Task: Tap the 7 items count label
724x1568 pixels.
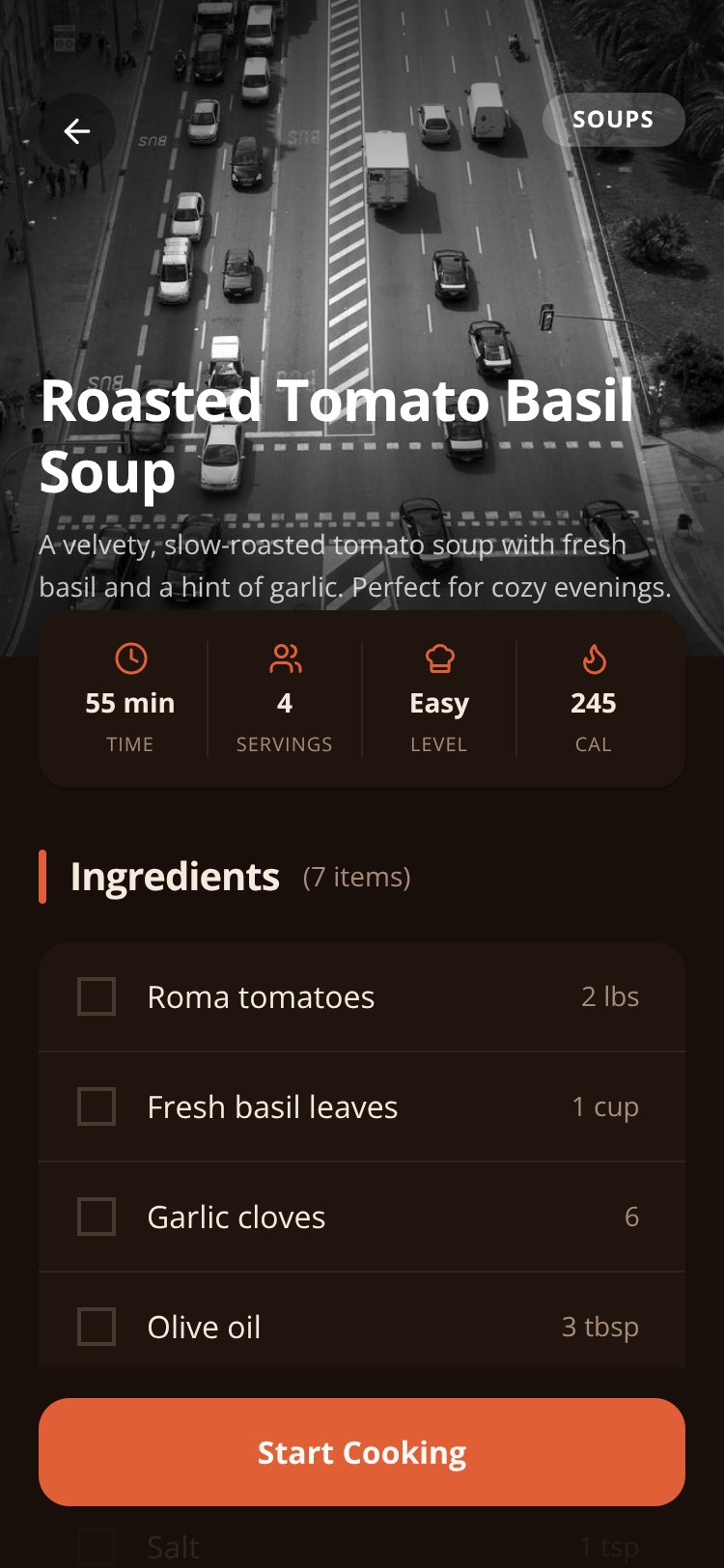Action: 357,877
